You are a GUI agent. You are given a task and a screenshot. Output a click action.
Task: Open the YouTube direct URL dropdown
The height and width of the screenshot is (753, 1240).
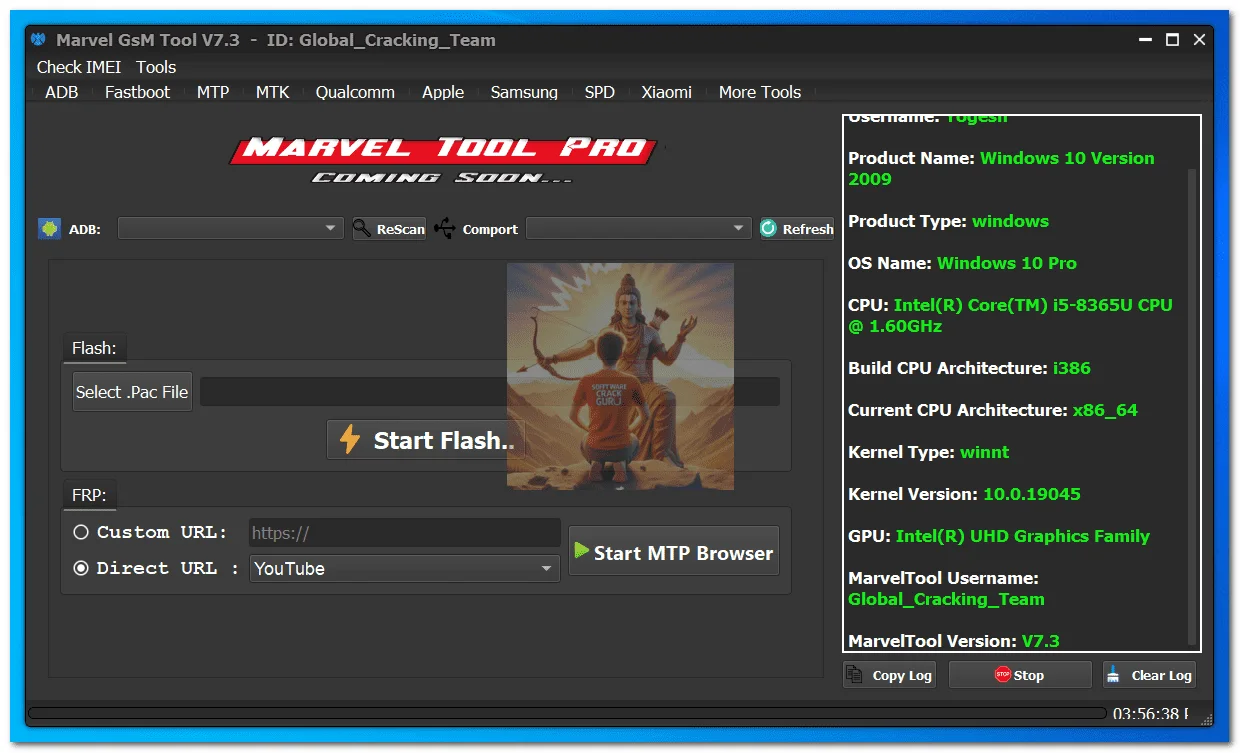point(405,568)
